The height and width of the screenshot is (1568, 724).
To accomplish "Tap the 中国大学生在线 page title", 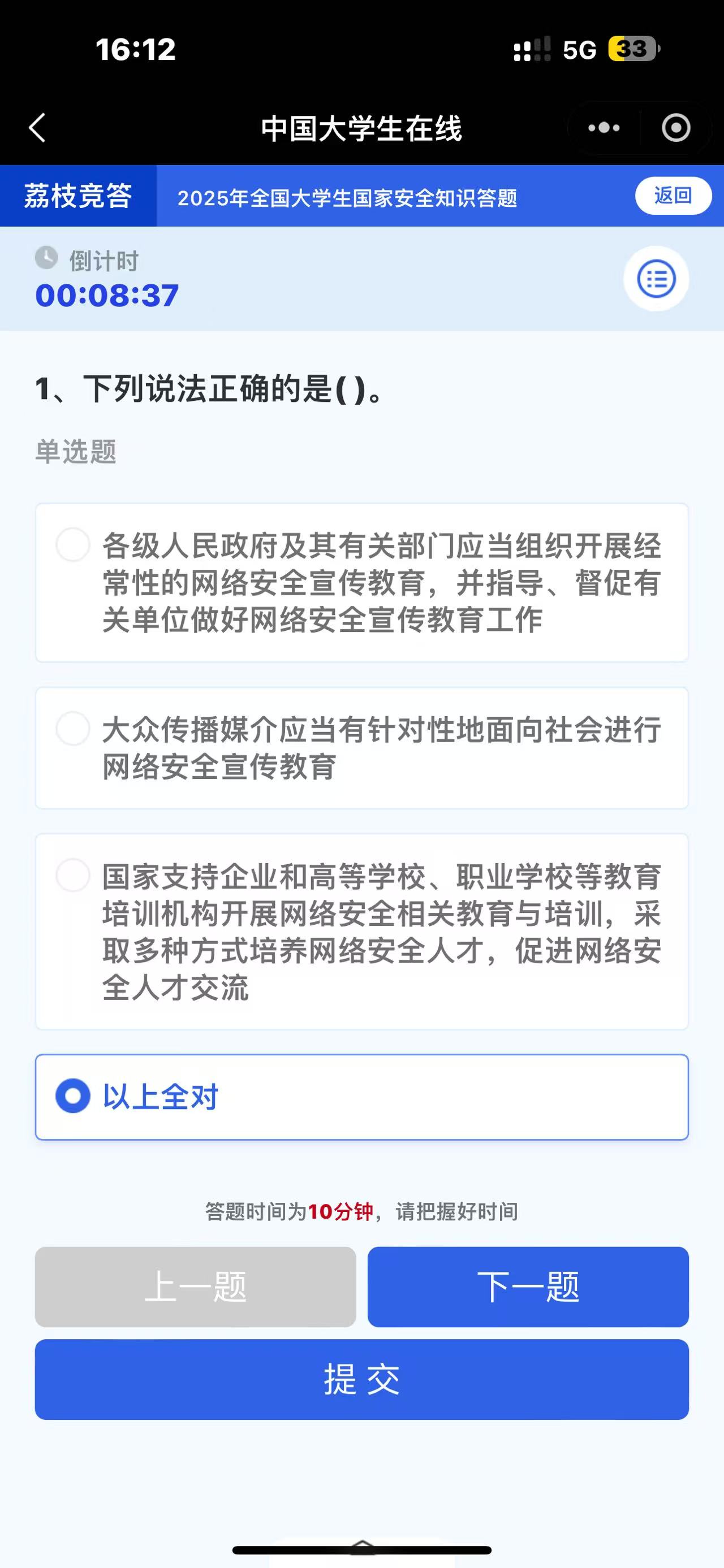I will click(x=361, y=128).
